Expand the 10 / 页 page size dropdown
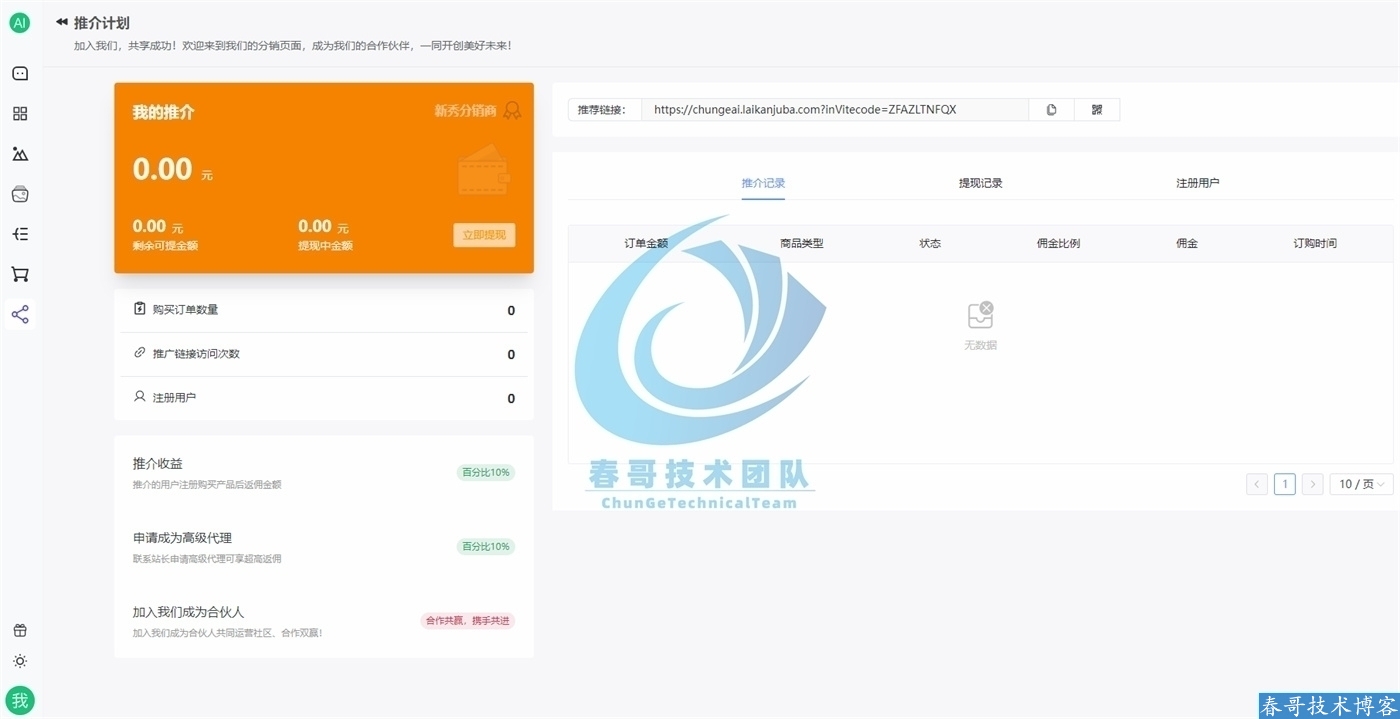This screenshot has height=719, width=1400. pos(1361,484)
